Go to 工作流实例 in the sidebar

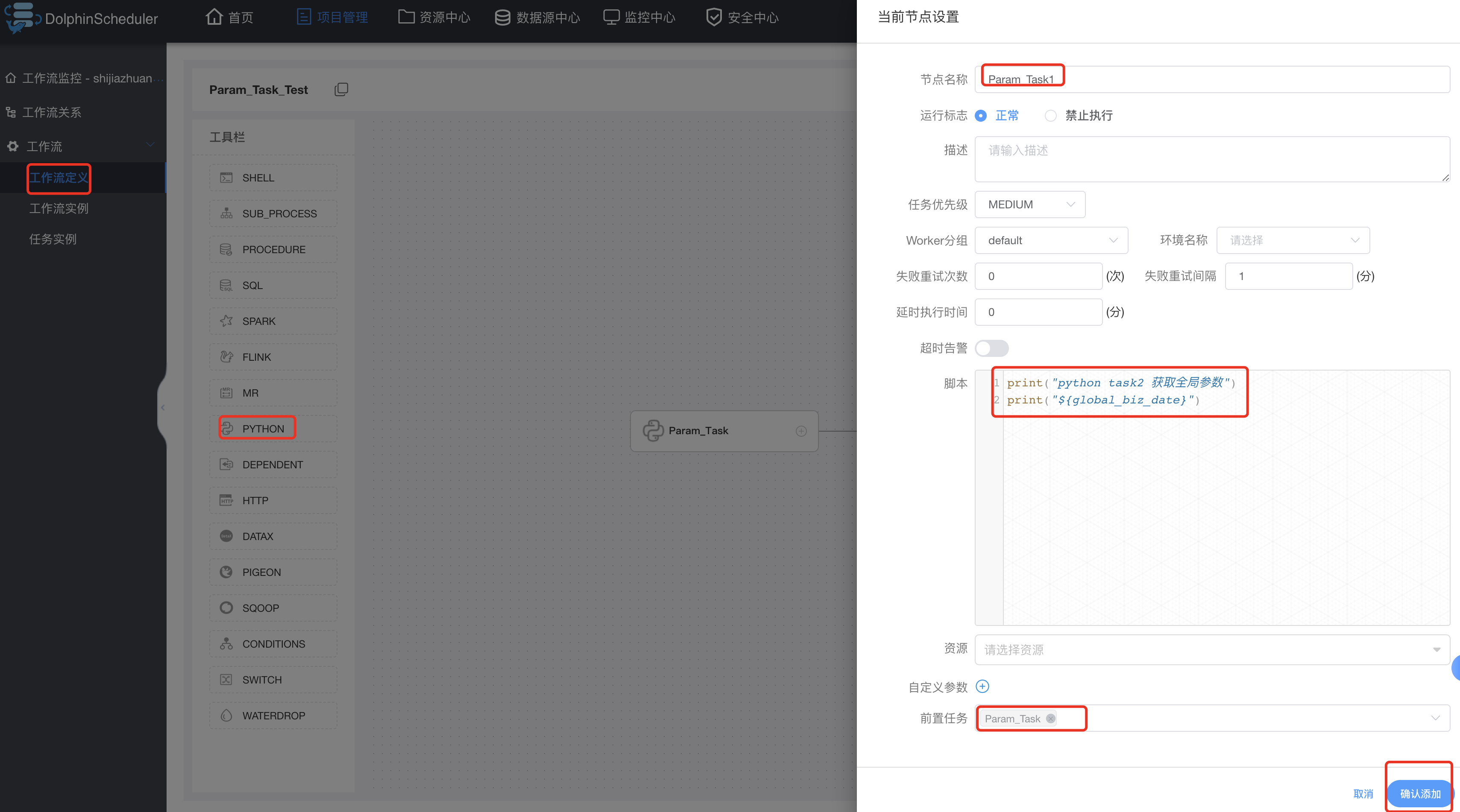[x=59, y=208]
